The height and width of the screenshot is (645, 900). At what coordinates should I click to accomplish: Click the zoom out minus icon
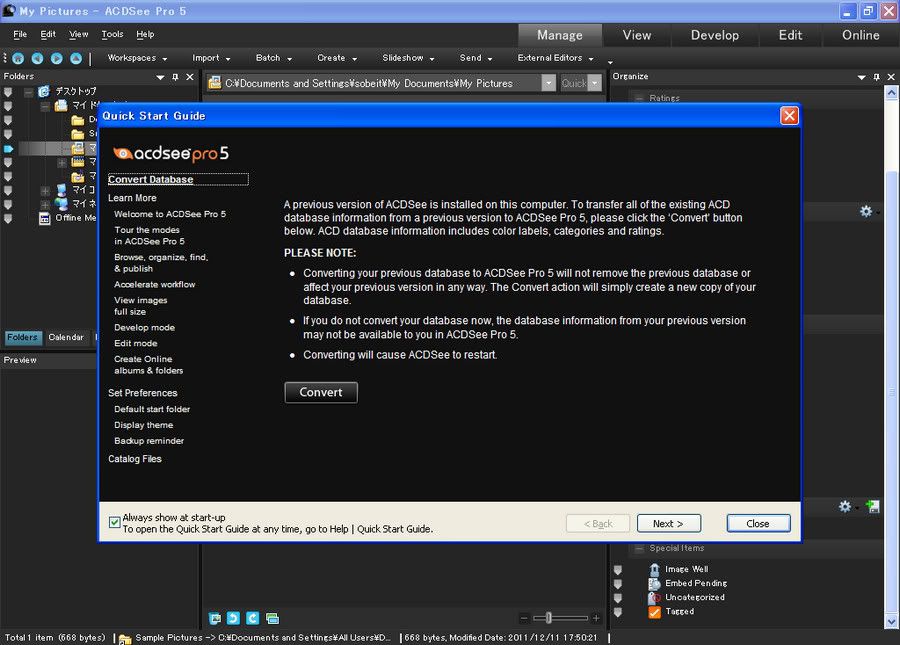(x=524, y=618)
